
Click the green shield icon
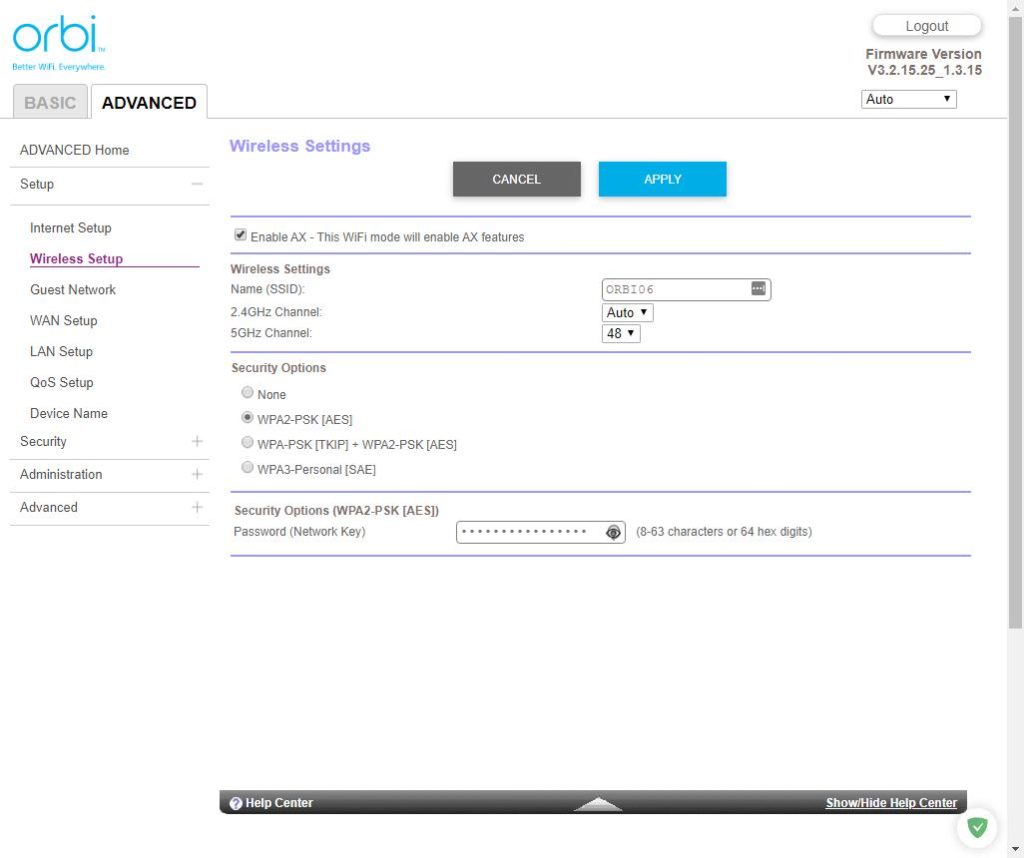pos(977,827)
